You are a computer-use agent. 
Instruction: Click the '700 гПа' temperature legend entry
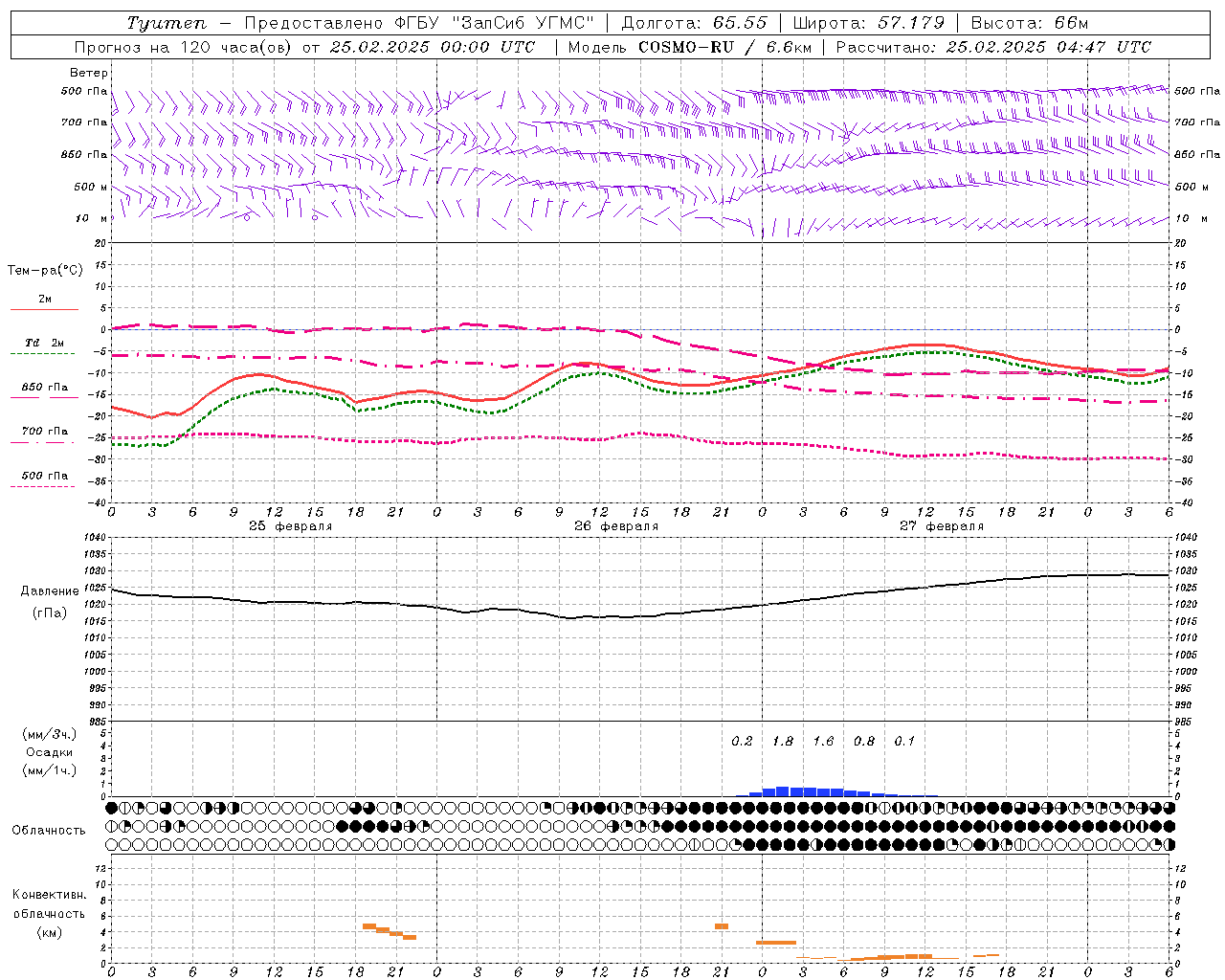pos(44,432)
